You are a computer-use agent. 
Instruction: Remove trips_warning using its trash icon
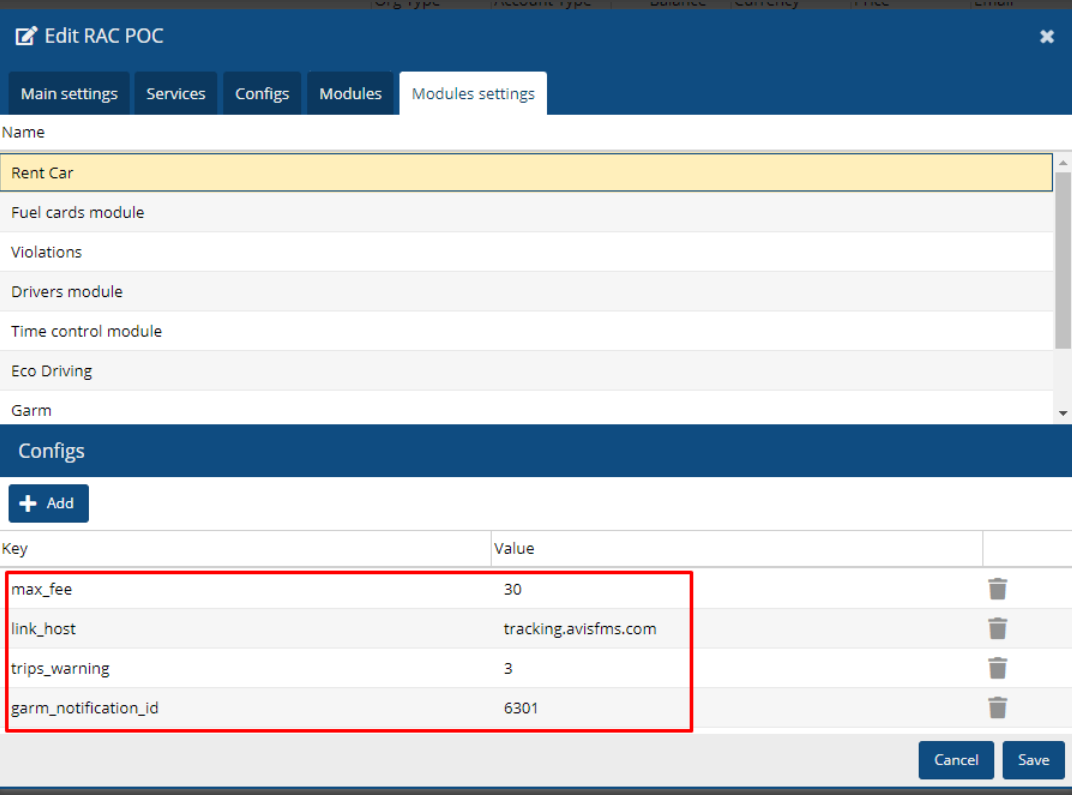click(997, 668)
